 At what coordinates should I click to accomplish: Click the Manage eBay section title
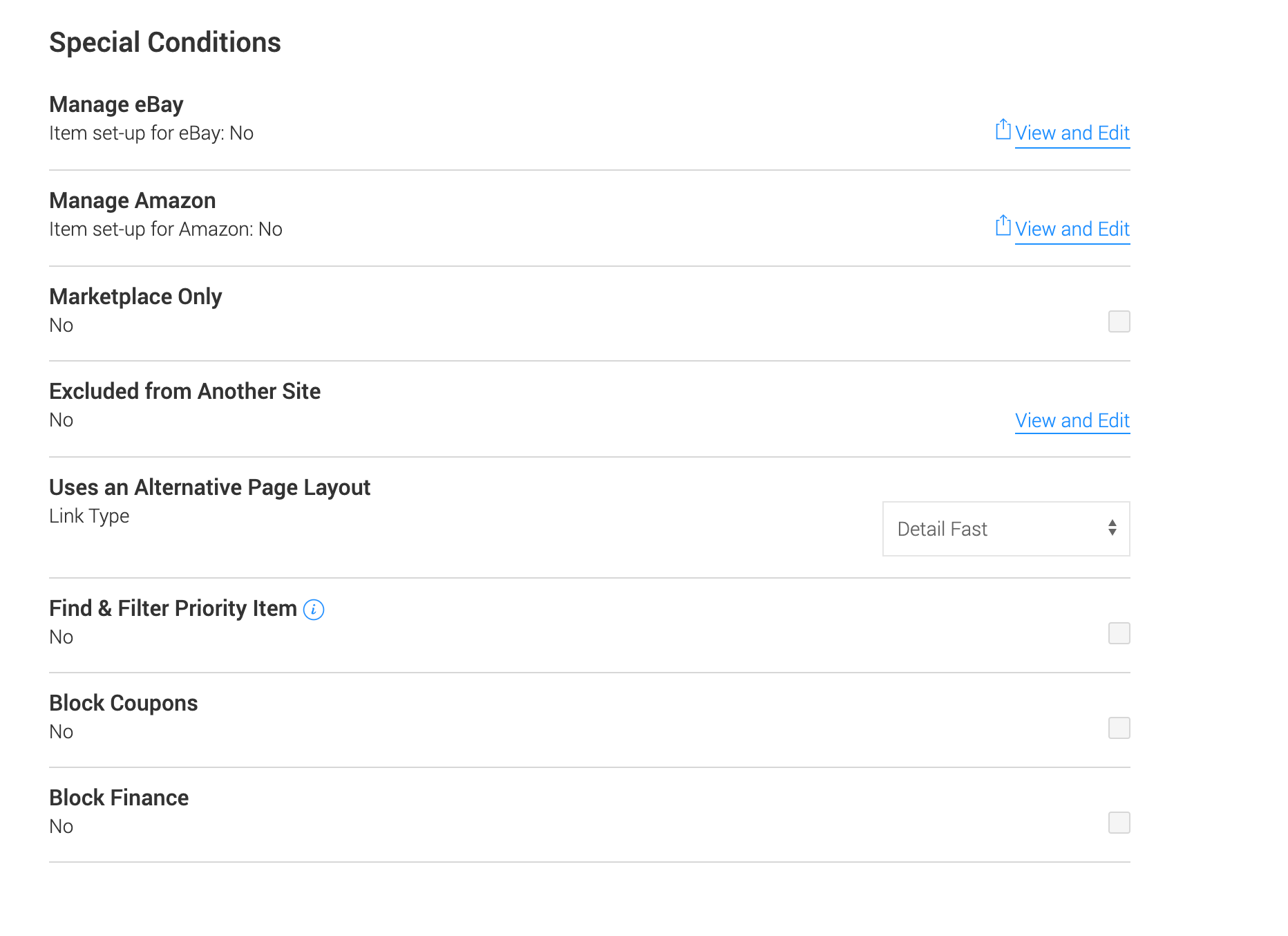tap(116, 104)
